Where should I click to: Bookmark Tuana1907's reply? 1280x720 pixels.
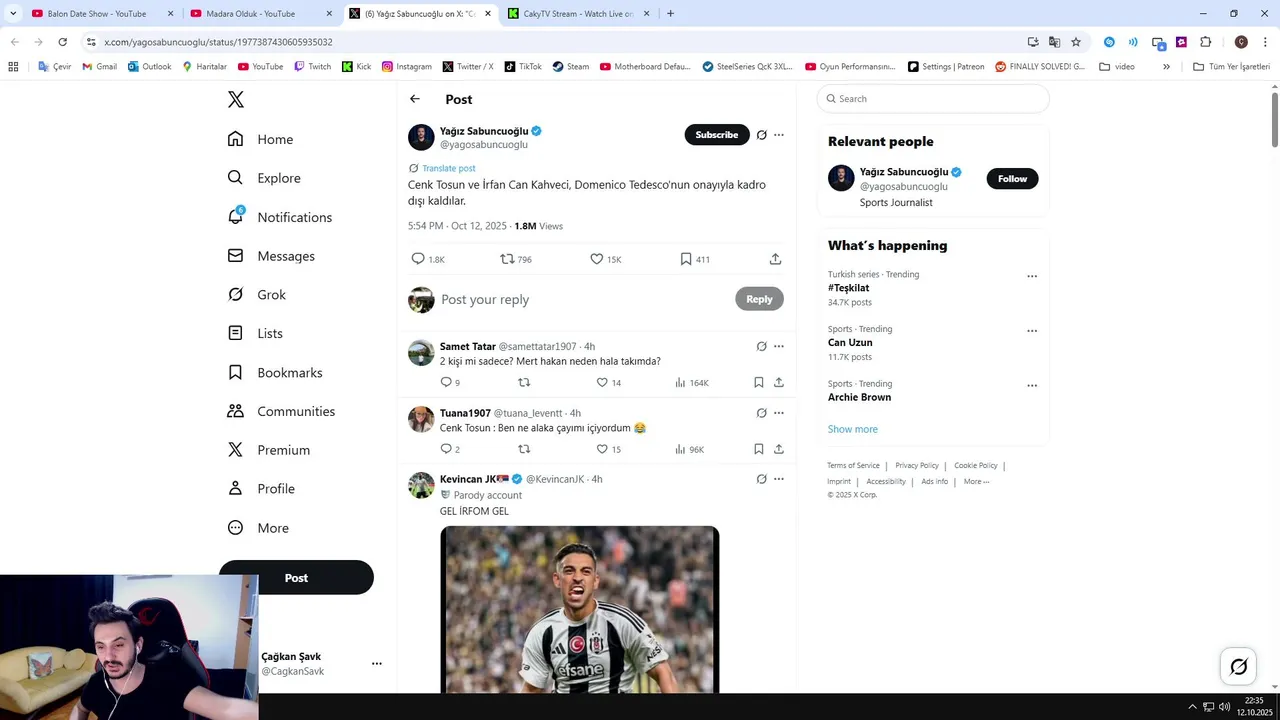pyautogui.click(x=758, y=449)
